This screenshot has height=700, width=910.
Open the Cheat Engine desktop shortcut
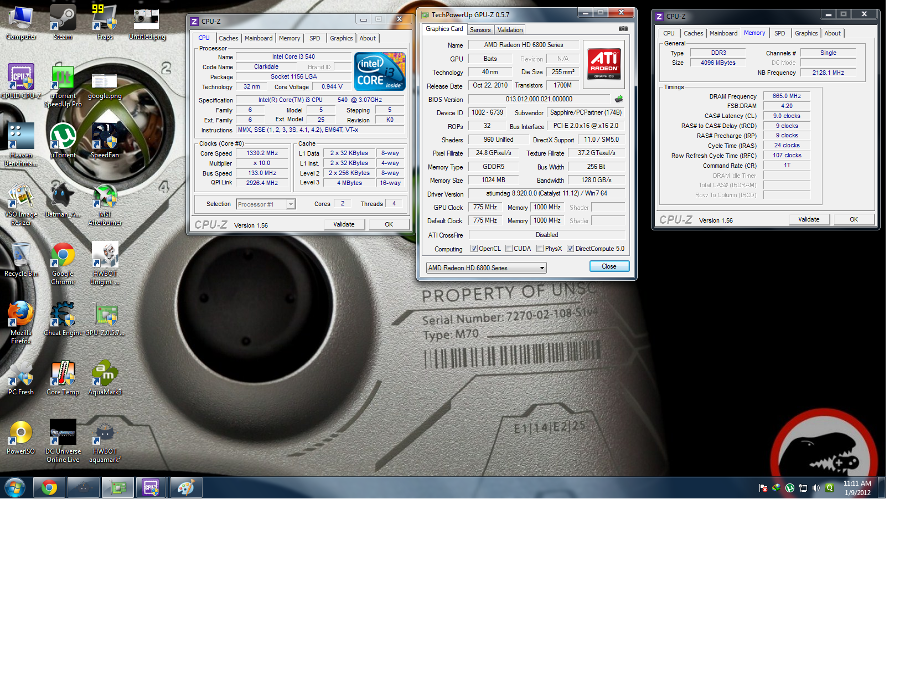[x=63, y=319]
